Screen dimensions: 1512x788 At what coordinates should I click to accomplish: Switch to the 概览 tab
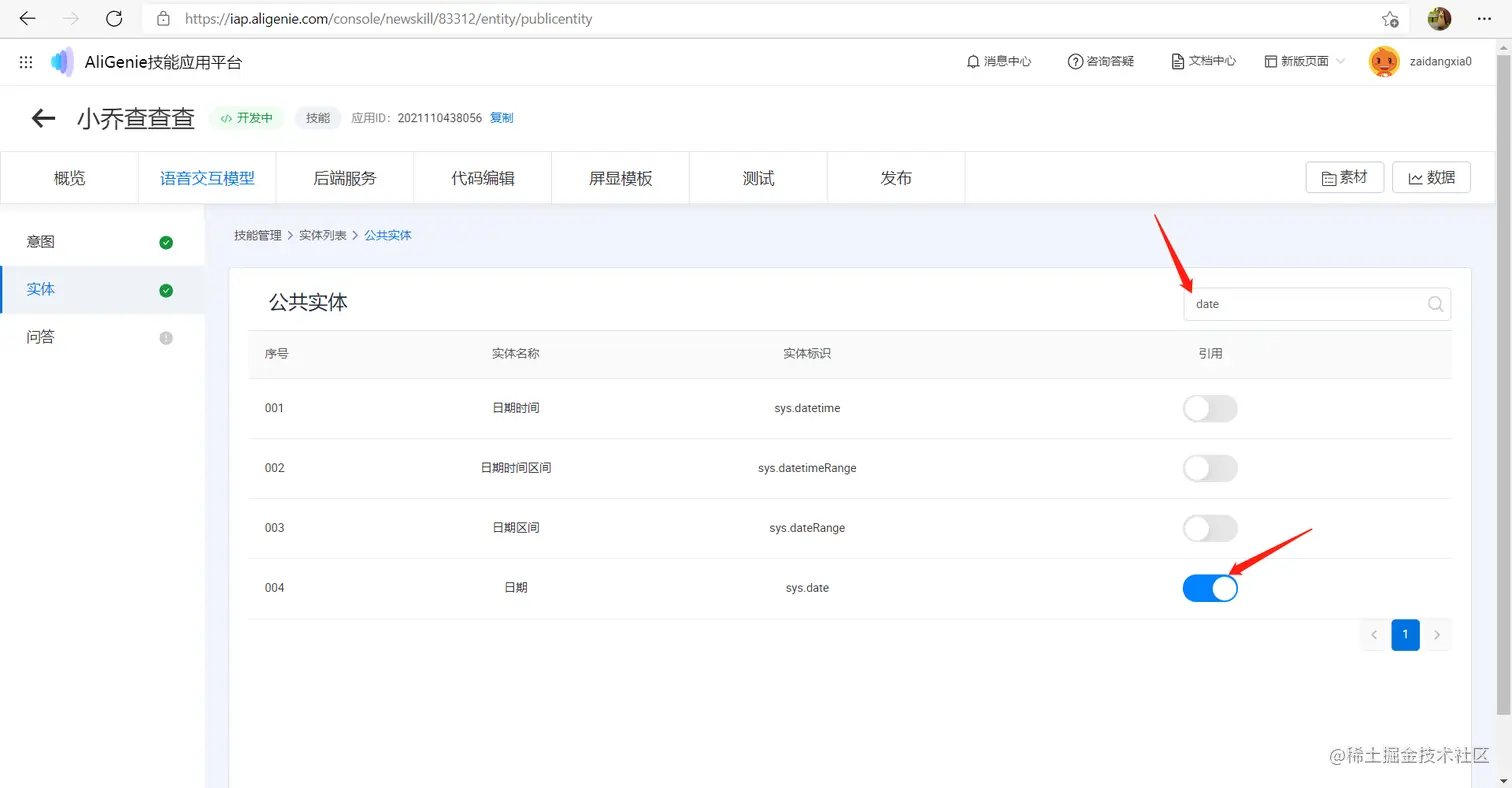[70, 178]
